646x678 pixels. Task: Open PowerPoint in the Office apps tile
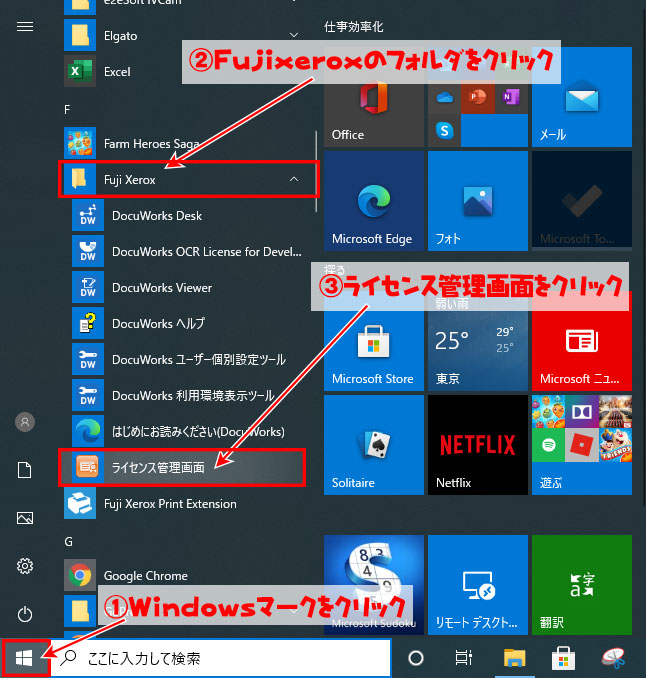478,97
